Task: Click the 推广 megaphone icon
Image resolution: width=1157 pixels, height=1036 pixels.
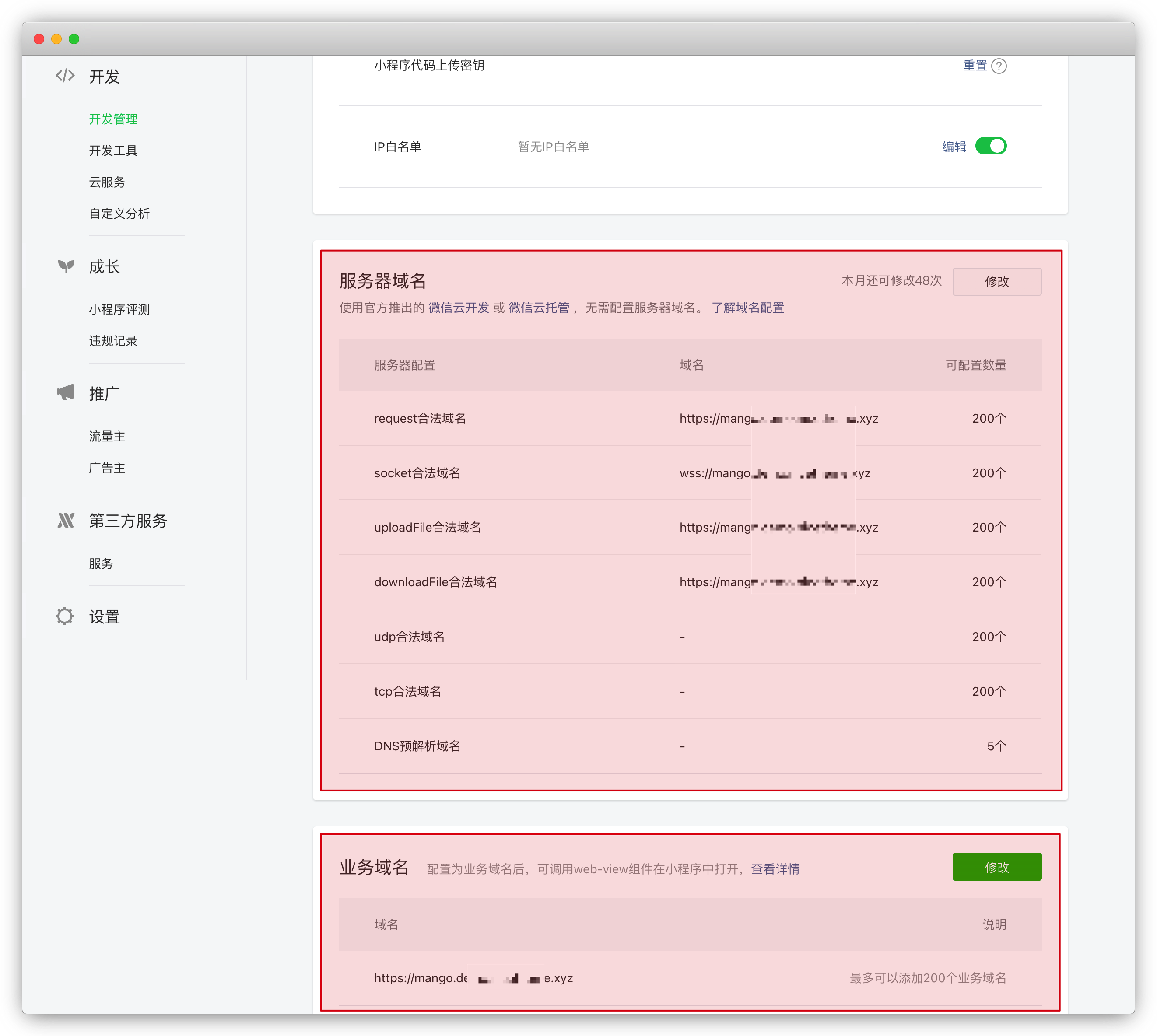Action: (66, 393)
